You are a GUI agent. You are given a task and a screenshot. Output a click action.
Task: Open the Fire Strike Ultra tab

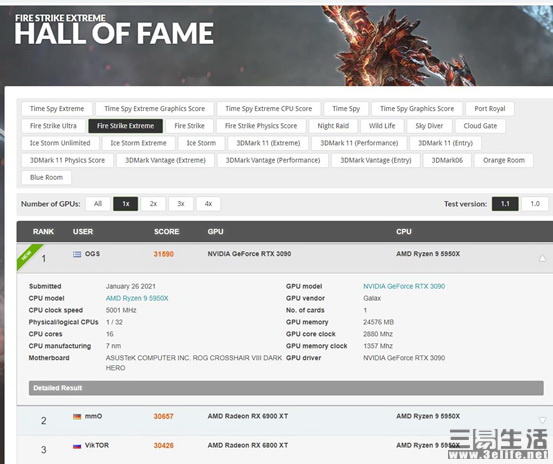coord(53,126)
